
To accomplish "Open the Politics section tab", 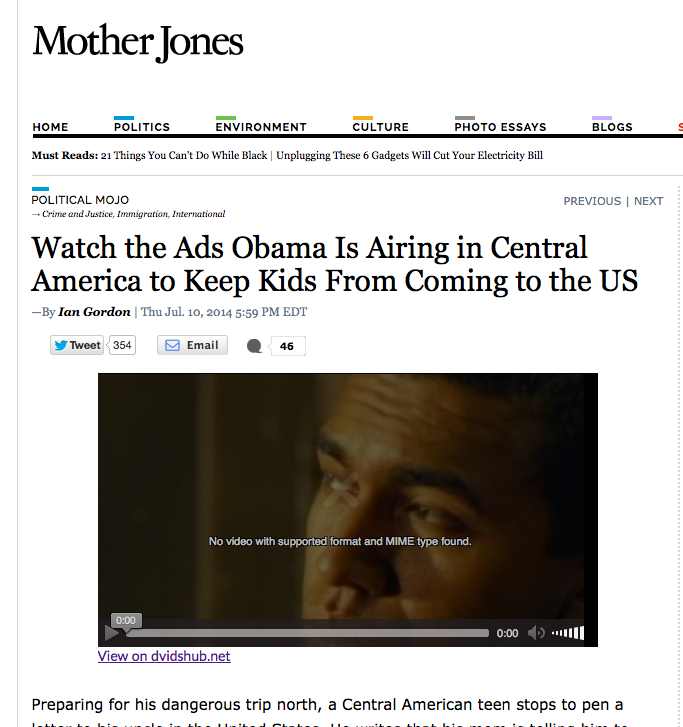I will click(x=142, y=127).
